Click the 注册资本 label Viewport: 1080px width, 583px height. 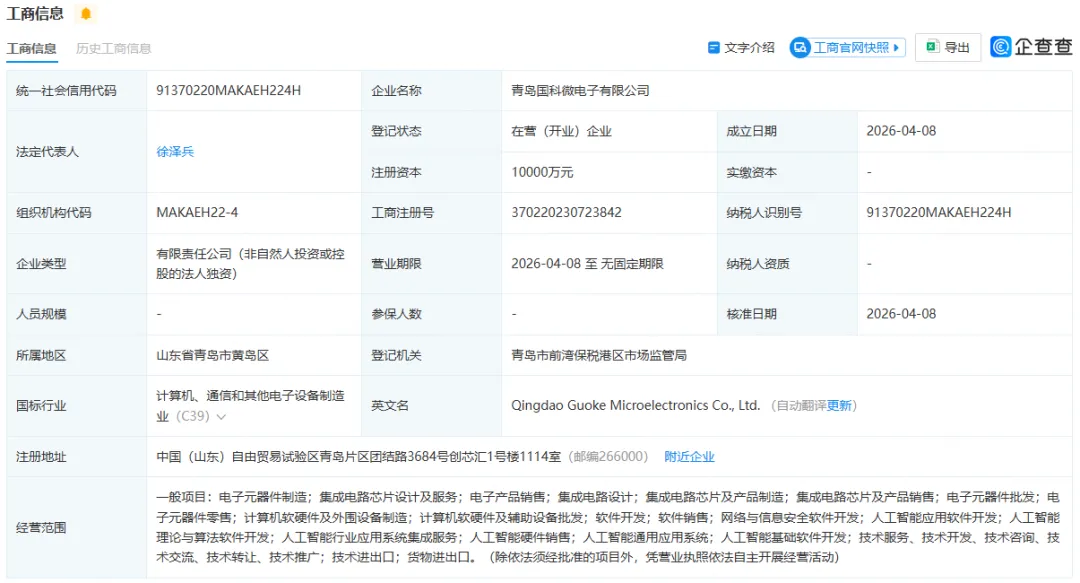[x=396, y=172]
